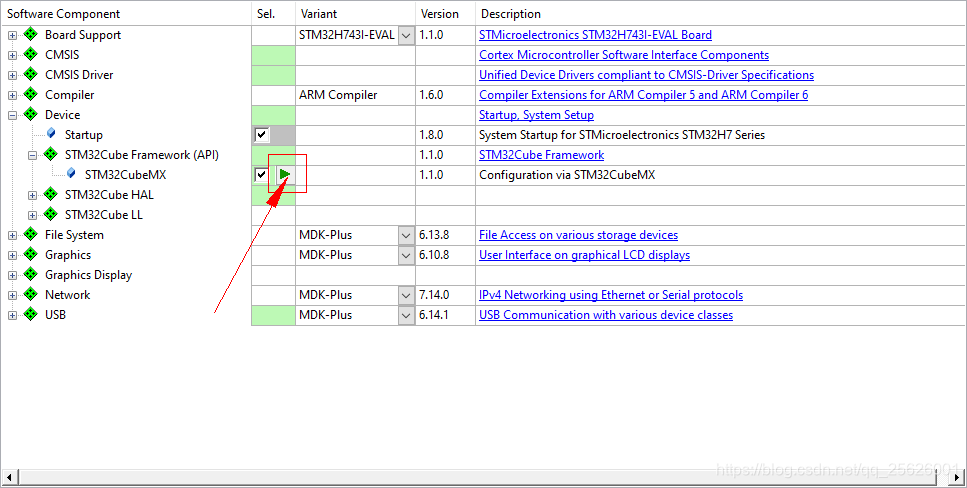Viewport: 967px width, 488px height.
Task: Click the STM32Cube HAL component icon
Action: click(51, 194)
